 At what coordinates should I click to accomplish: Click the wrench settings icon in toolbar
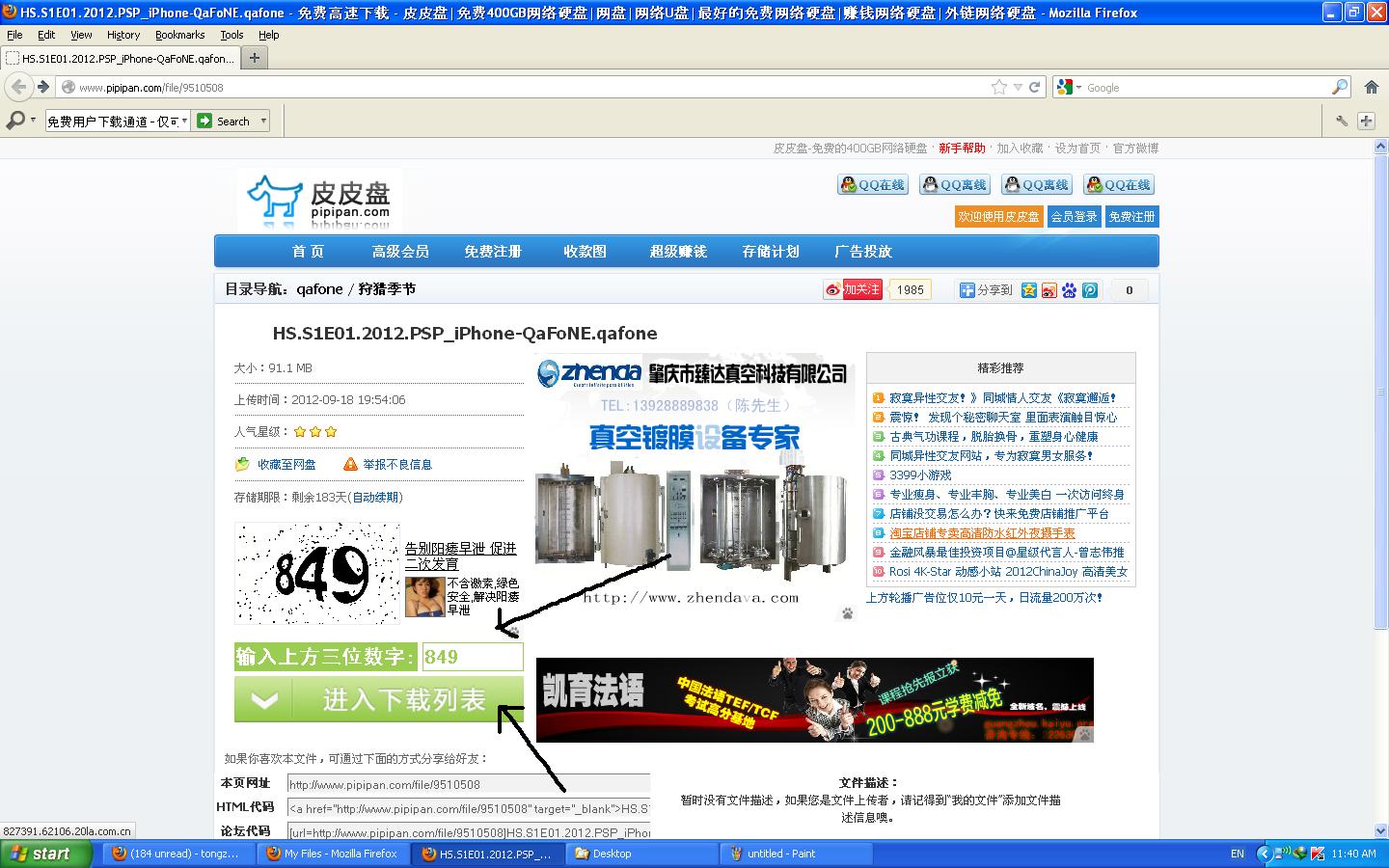[1342, 121]
